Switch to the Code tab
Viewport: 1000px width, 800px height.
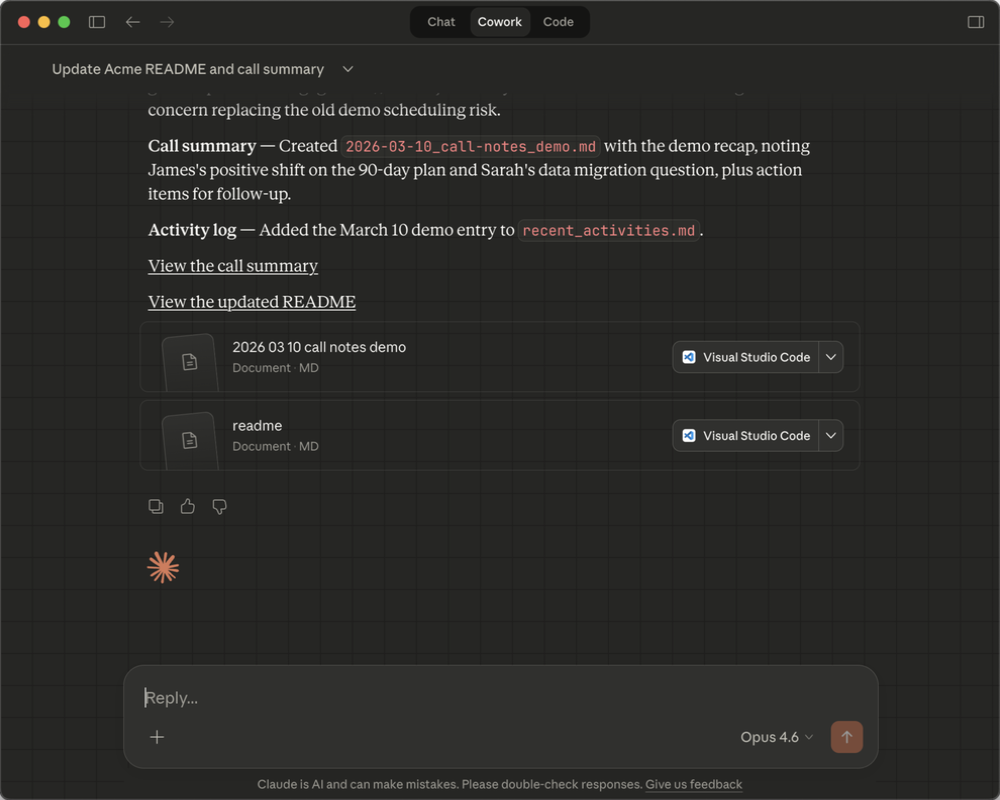[558, 22]
